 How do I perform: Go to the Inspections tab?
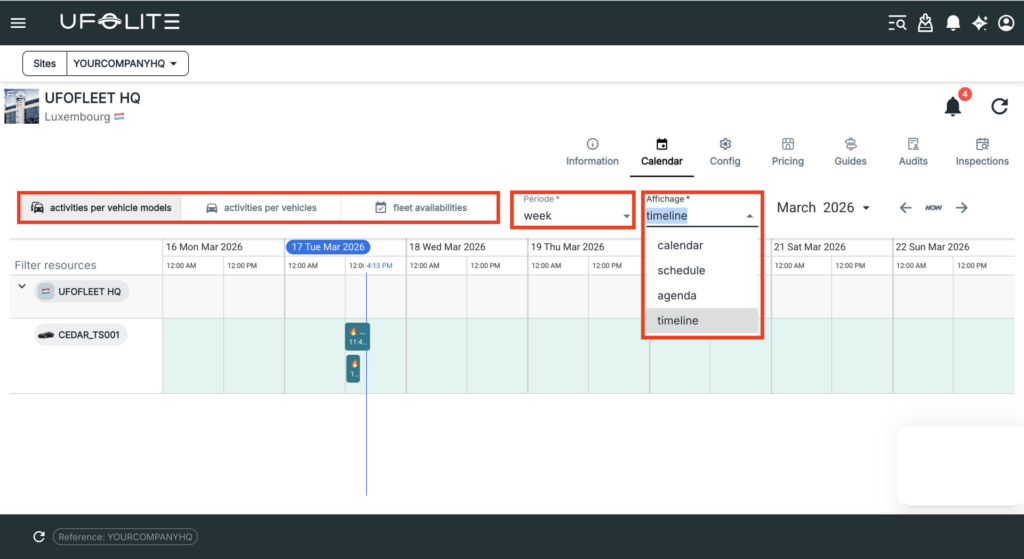tap(981, 152)
